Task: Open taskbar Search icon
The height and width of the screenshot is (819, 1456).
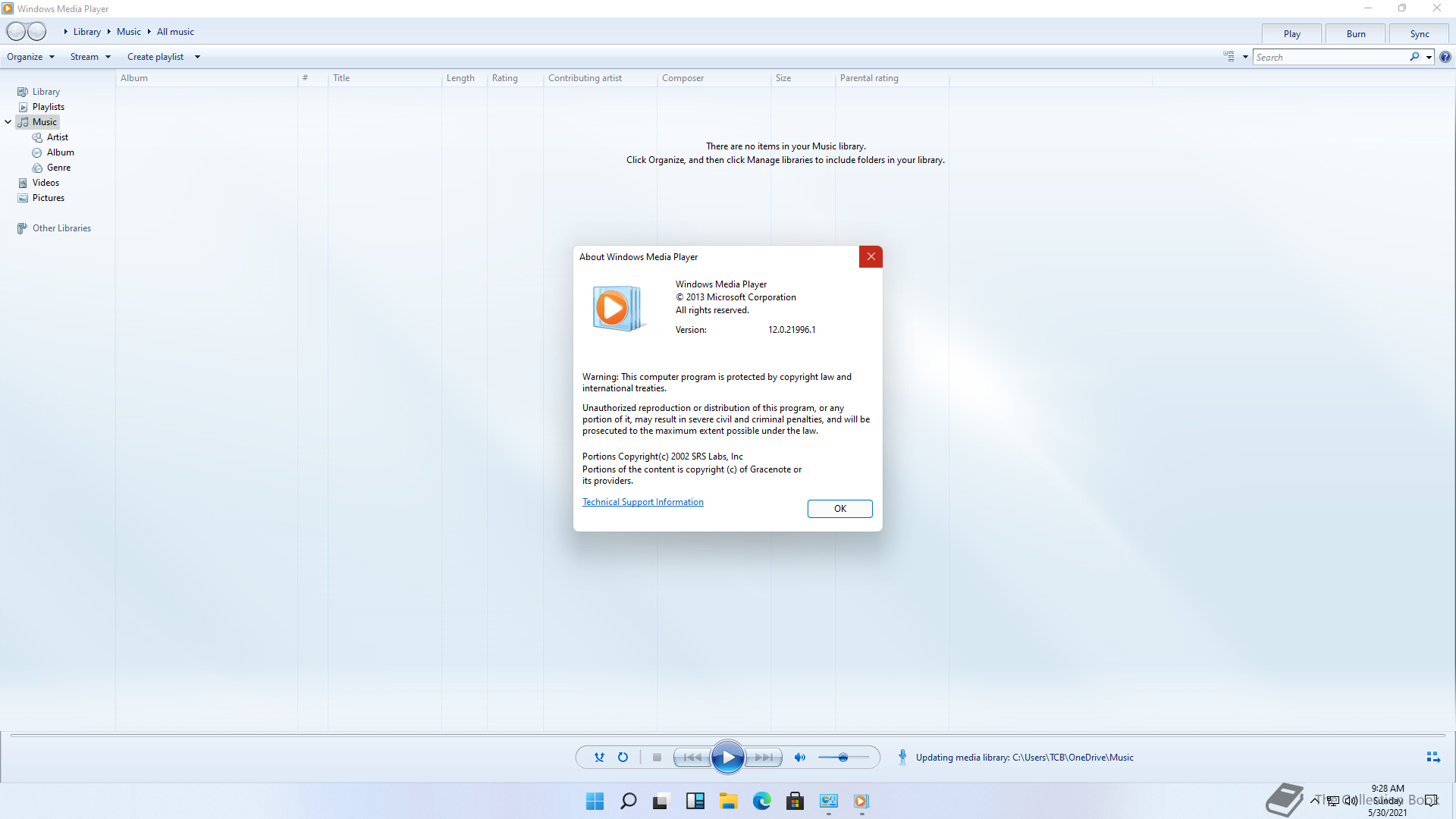Action: click(629, 801)
